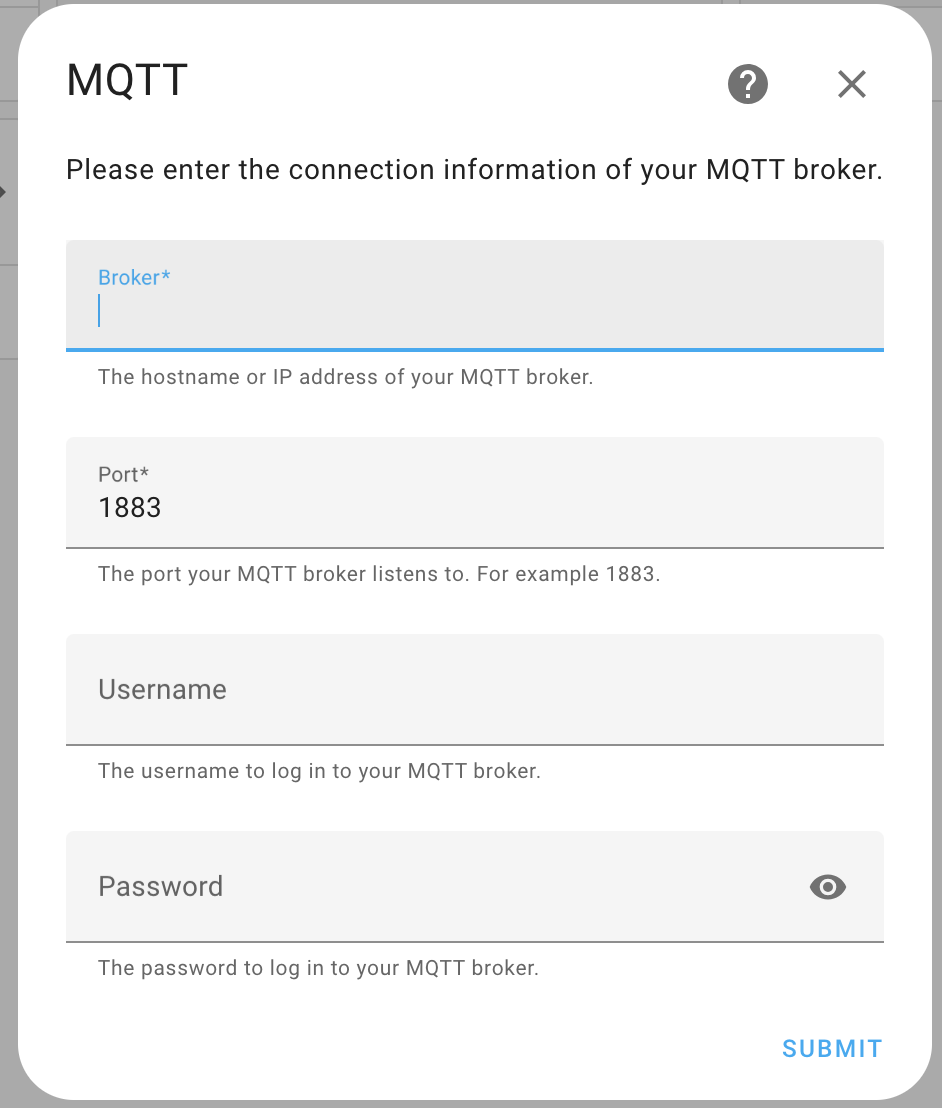The height and width of the screenshot is (1108, 942).
Task: Close the MQTT dialog with the X
Action: 852,84
